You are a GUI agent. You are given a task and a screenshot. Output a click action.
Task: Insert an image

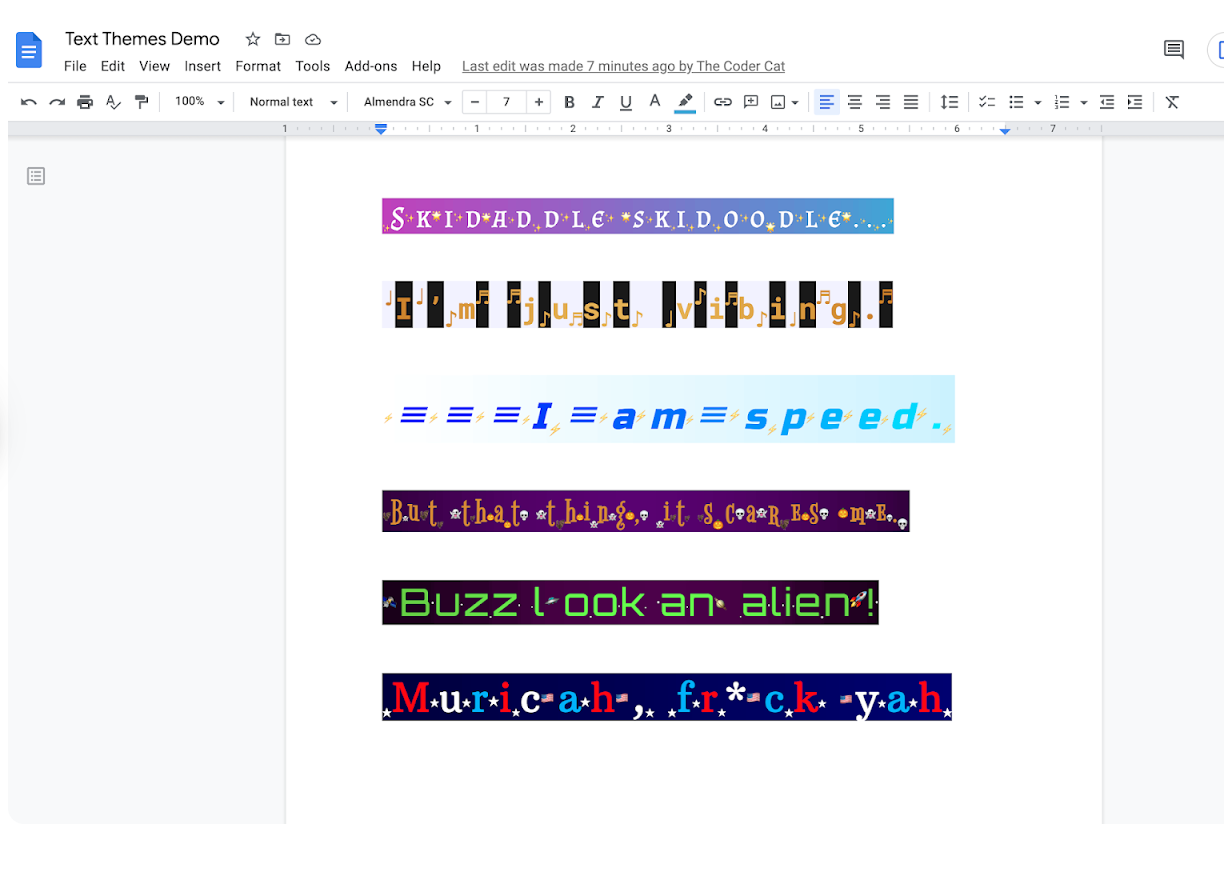coord(778,101)
